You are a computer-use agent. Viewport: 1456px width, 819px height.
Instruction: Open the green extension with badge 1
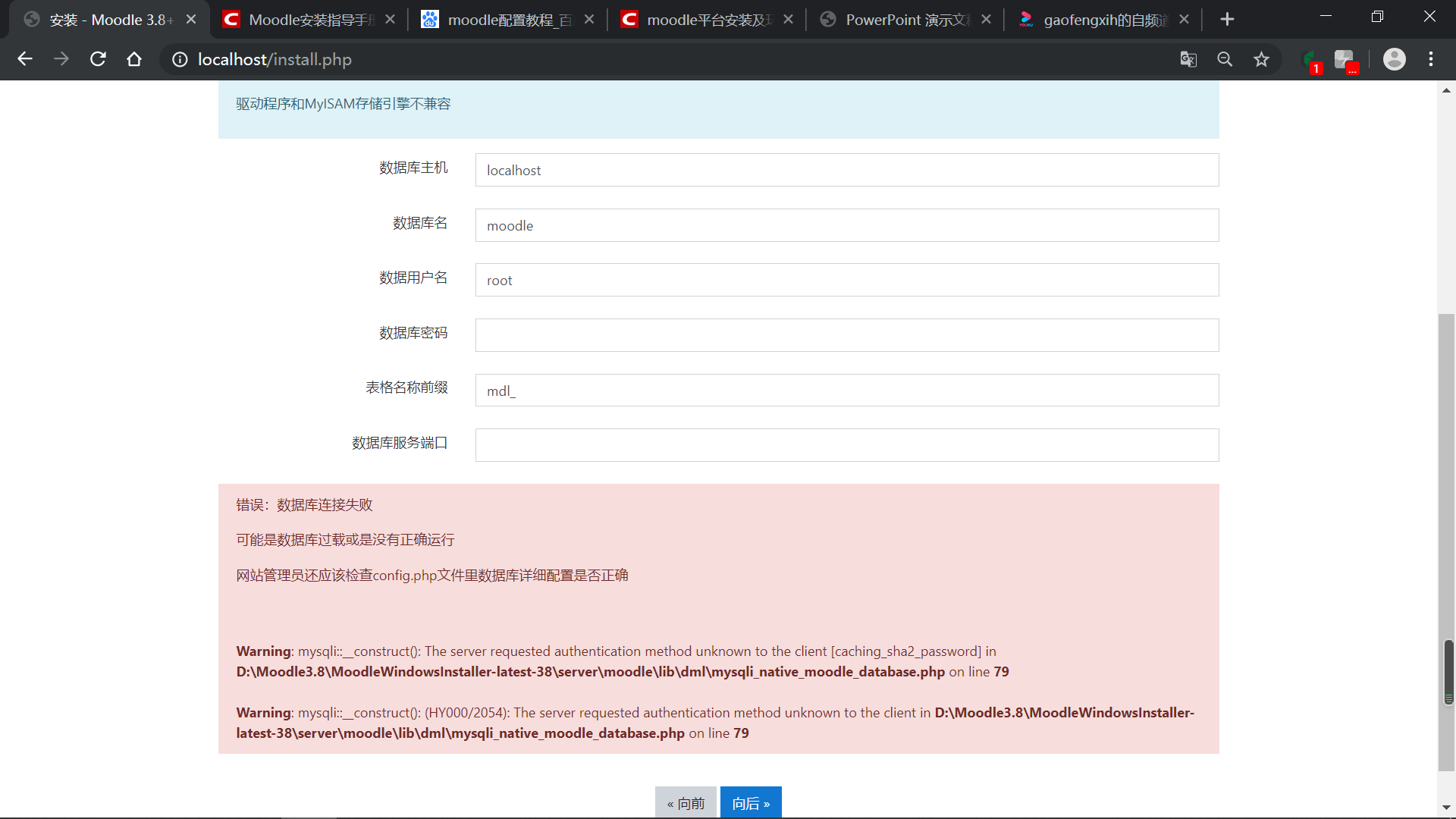(x=1311, y=61)
